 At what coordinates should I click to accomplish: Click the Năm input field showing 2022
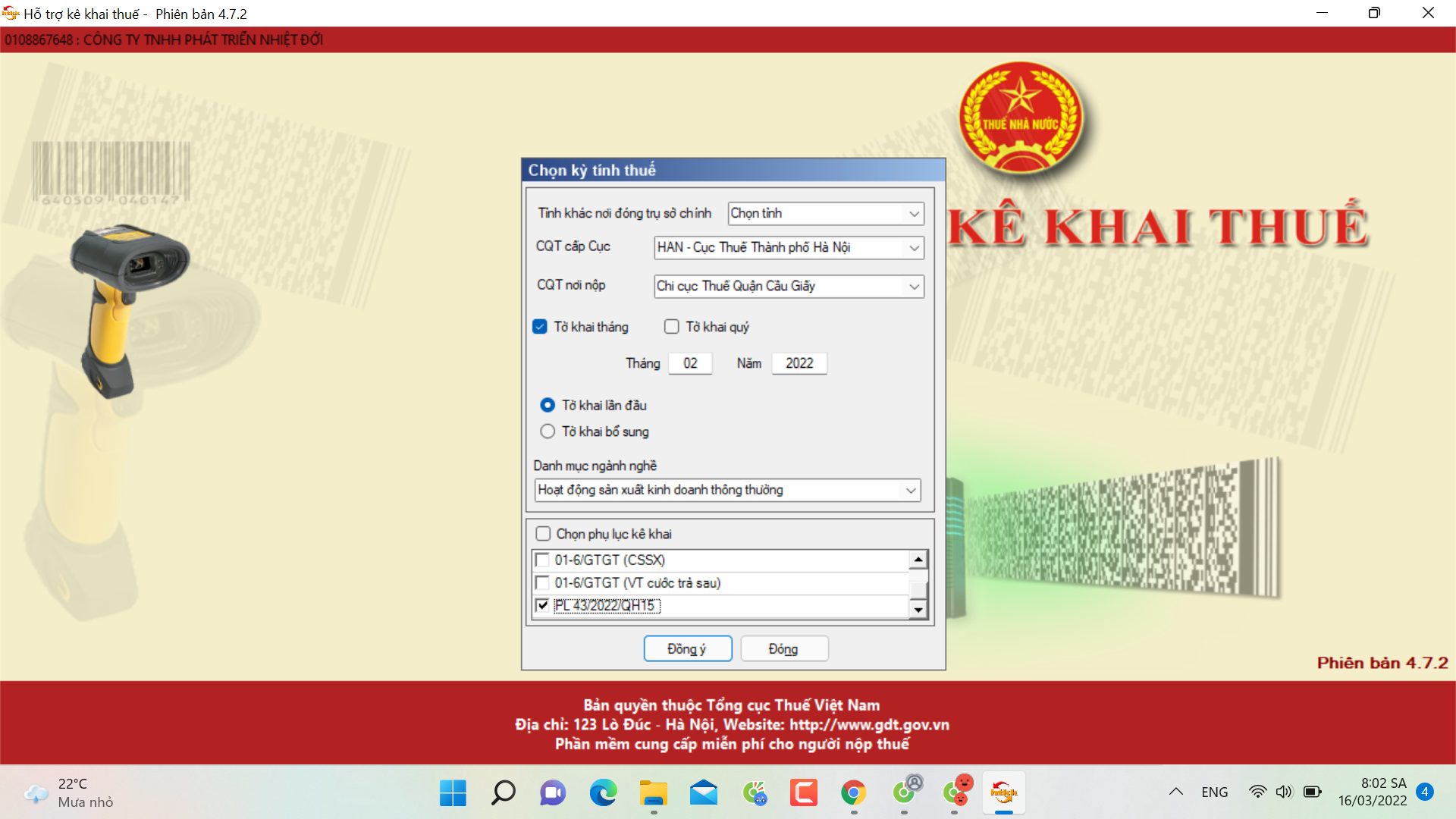coord(799,363)
